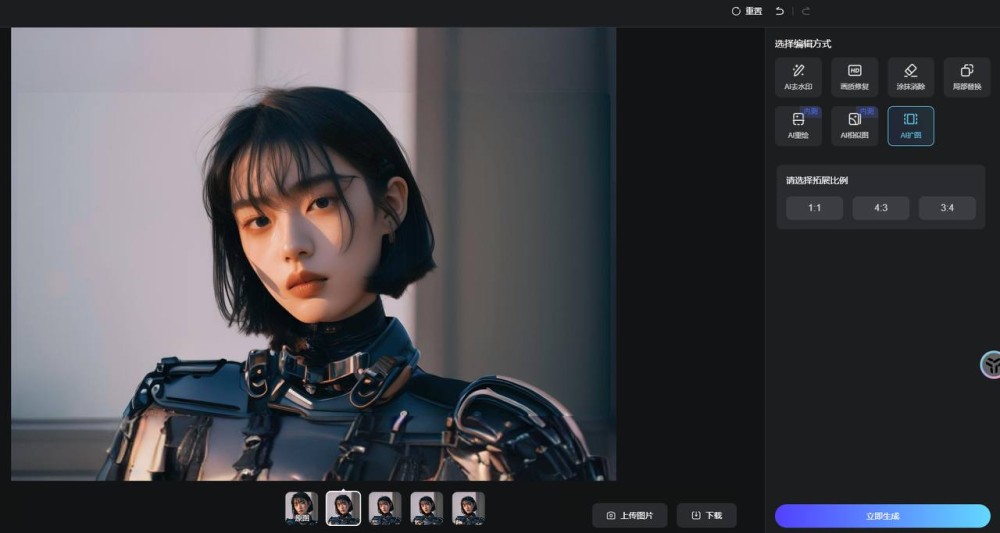1000x533 pixels.
Task: Select the AI扩图 image expand tool
Action: click(911, 126)
